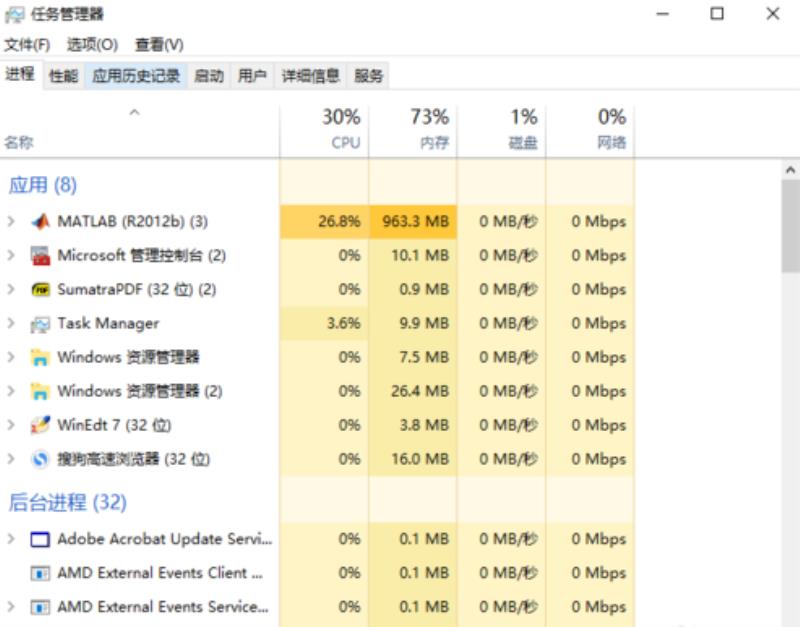This screenshot has width=800, height=627.
Task: Sort by the 内存 column header
Action: point(413,130)
